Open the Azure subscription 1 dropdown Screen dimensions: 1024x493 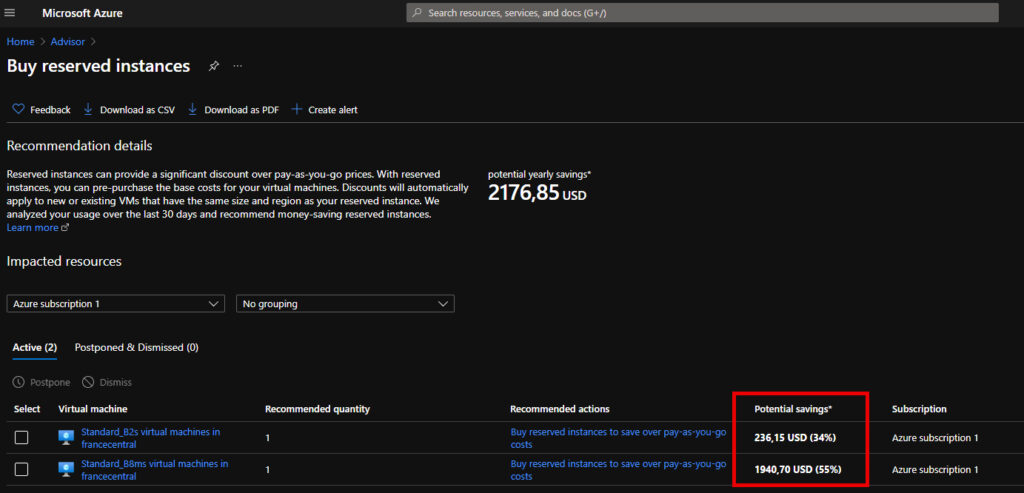tap(116, 304)
